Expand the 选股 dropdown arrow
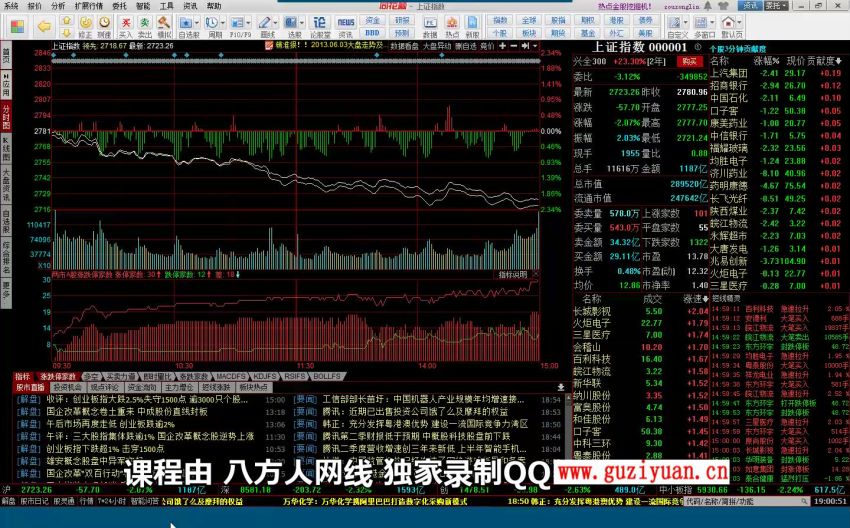Screen dimensions: 850x528 [x=301, y=23]
